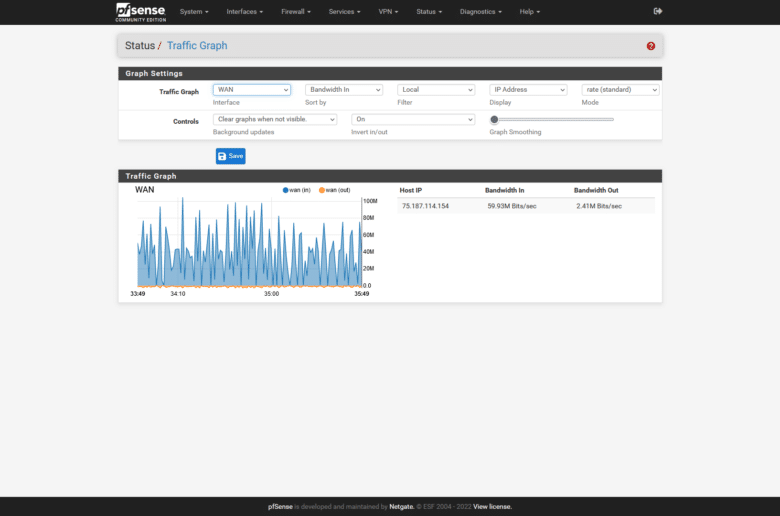Viewport: 780px width, 516px height.
Task: Click the pfSense Community Edition logo
Action: (141, 12)
